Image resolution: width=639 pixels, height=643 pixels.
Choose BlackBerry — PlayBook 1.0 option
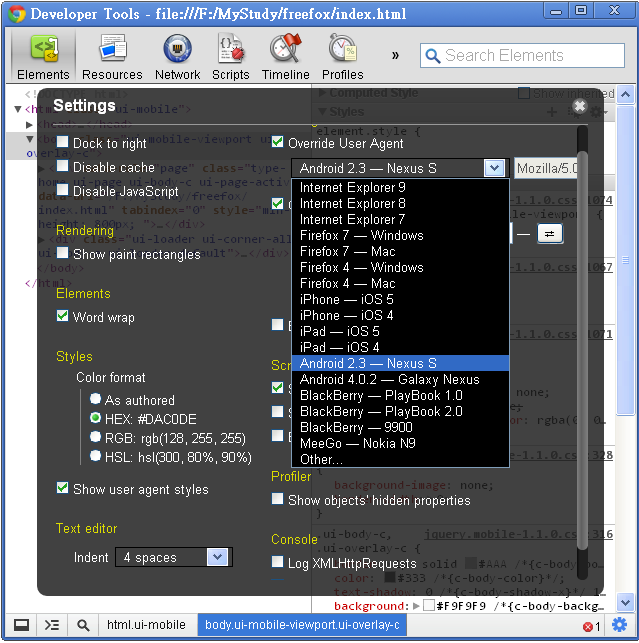[400, 395]
